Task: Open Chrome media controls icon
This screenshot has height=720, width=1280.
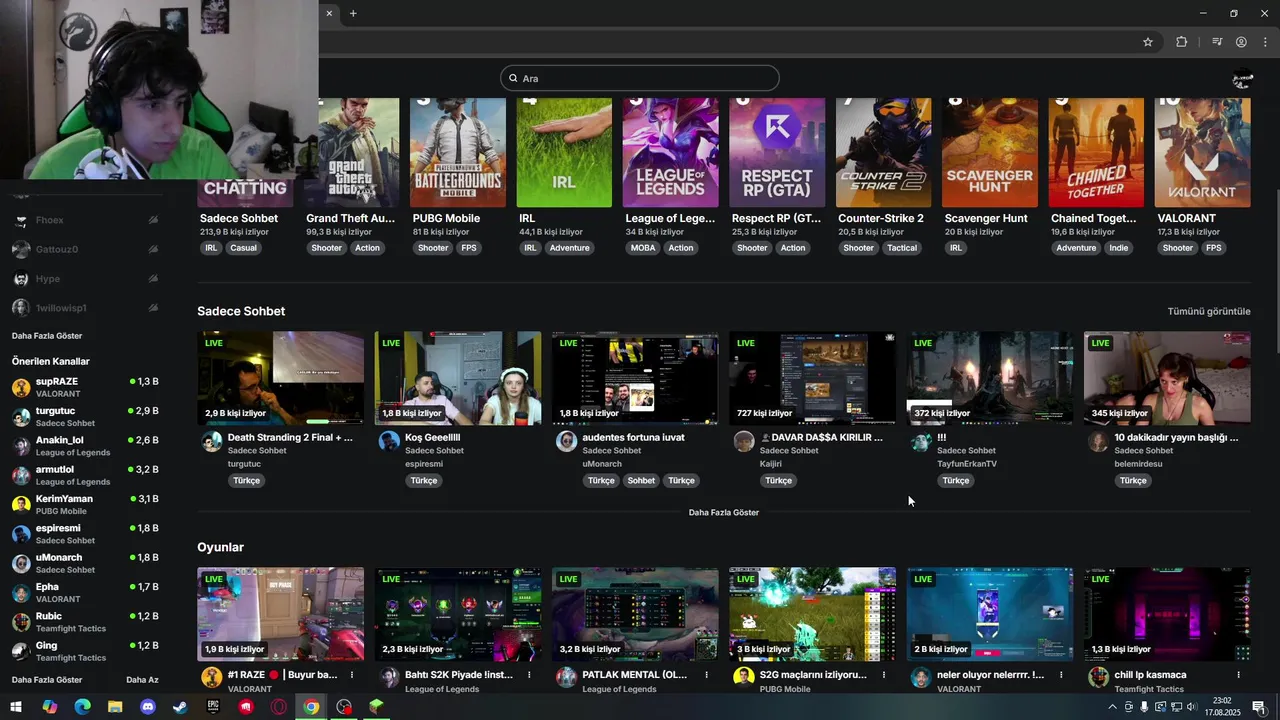Action: point(1217,42)
